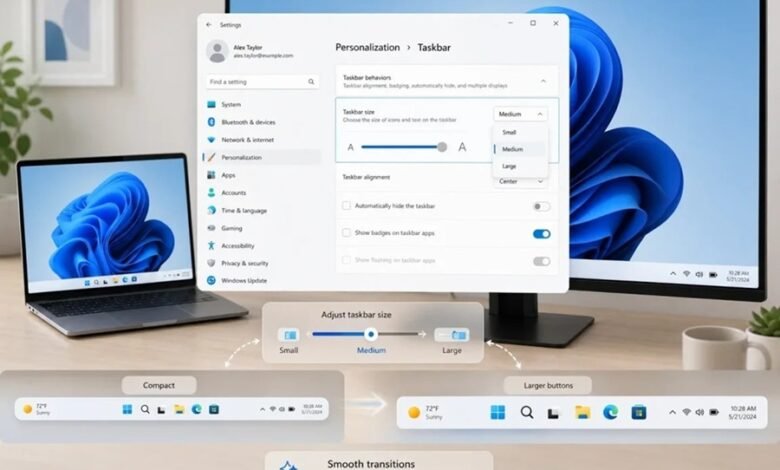The height and width of the screenshot is (470, 780).
Task: Turn on the Automatically hide the taskbar switch
Action: 541,206
